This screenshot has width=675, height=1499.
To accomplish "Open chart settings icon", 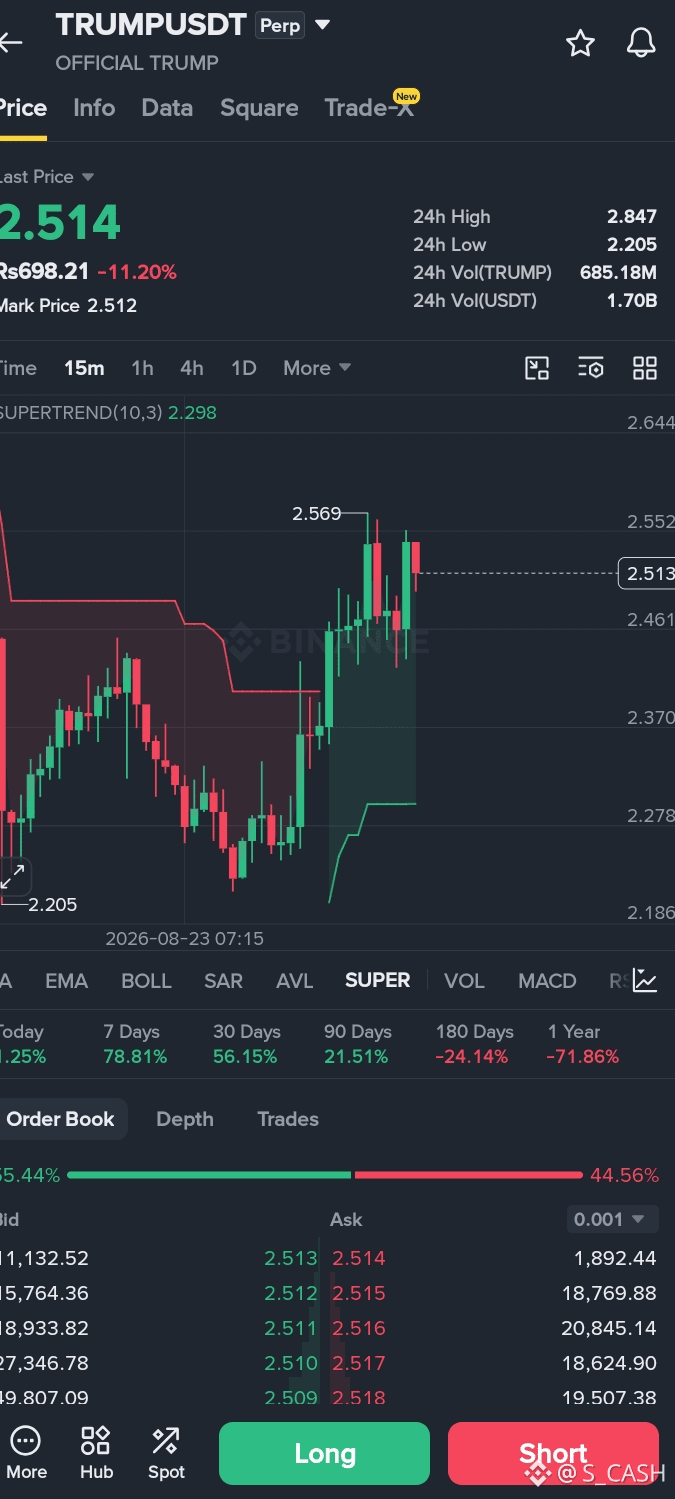I will 591,368.
